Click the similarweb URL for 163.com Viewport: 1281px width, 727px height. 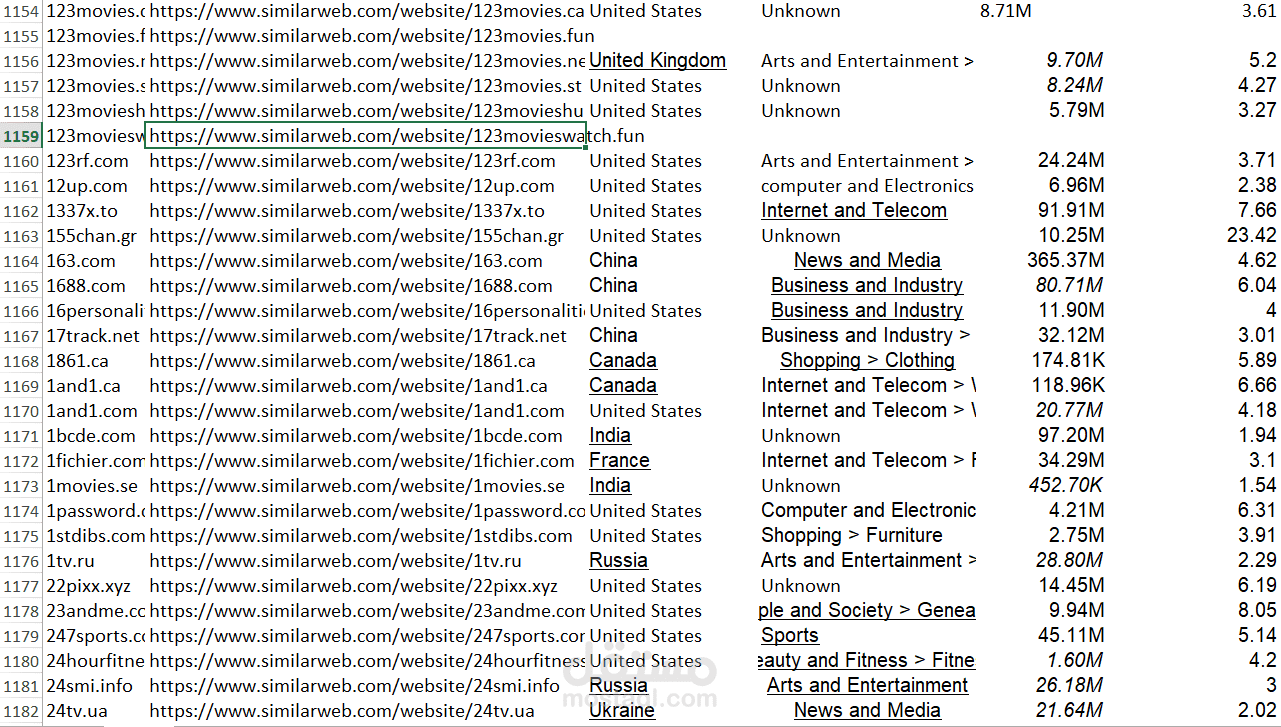point(346,261)
